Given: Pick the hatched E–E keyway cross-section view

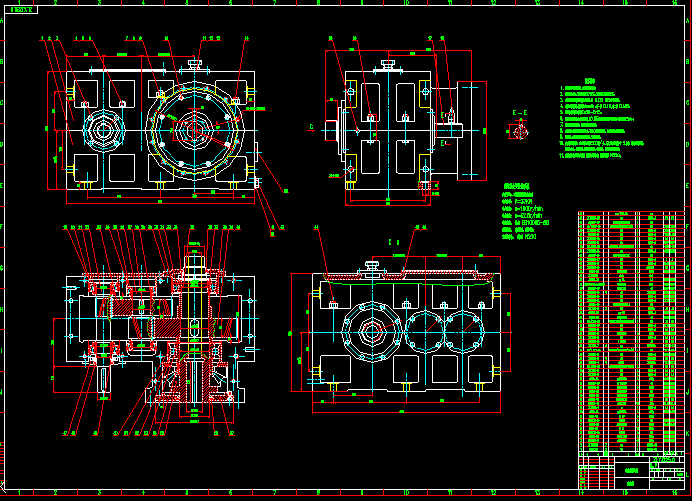Looking at the screenshot, I should [x=520, y=131].
